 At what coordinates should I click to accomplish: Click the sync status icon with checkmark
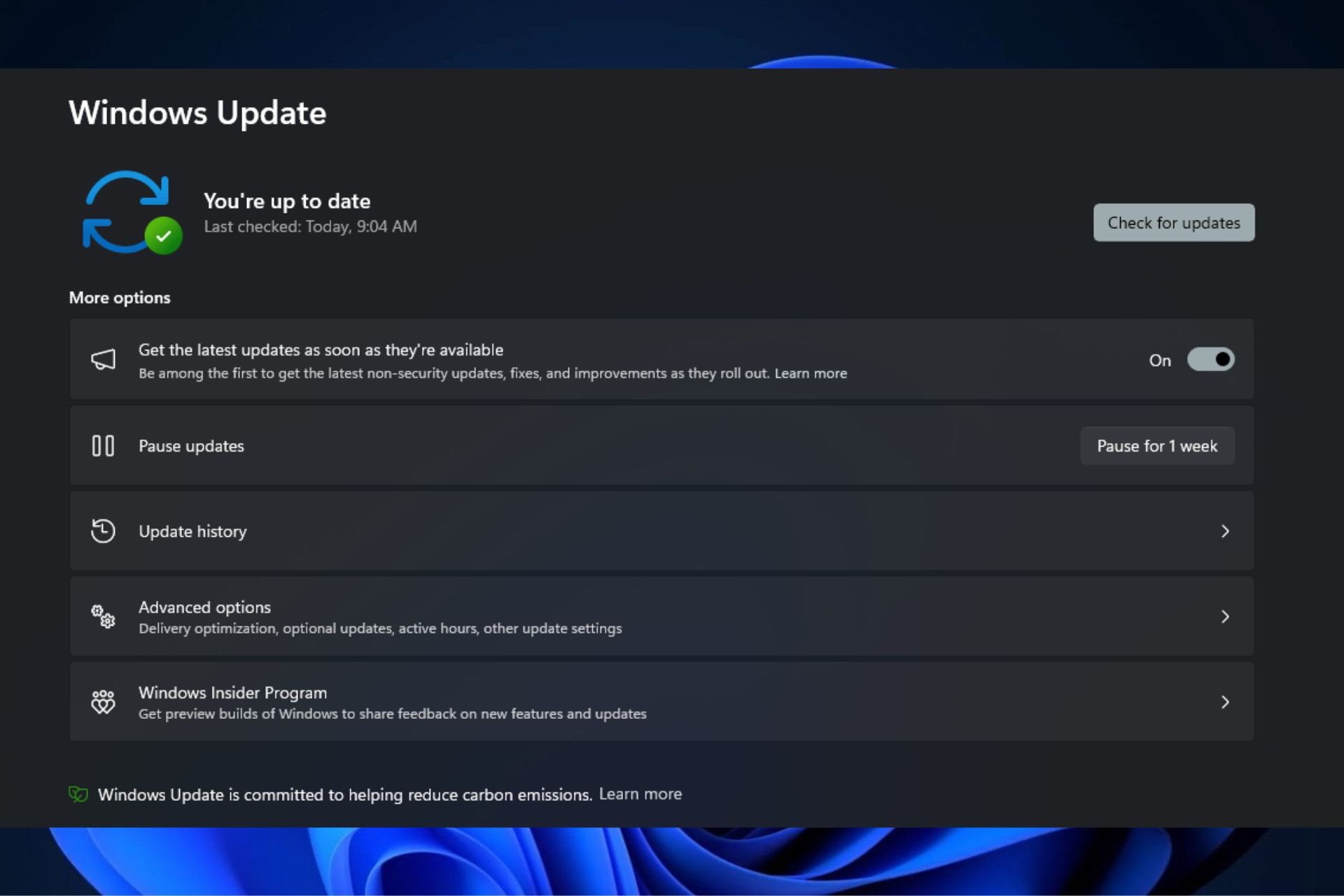[132, 212]
